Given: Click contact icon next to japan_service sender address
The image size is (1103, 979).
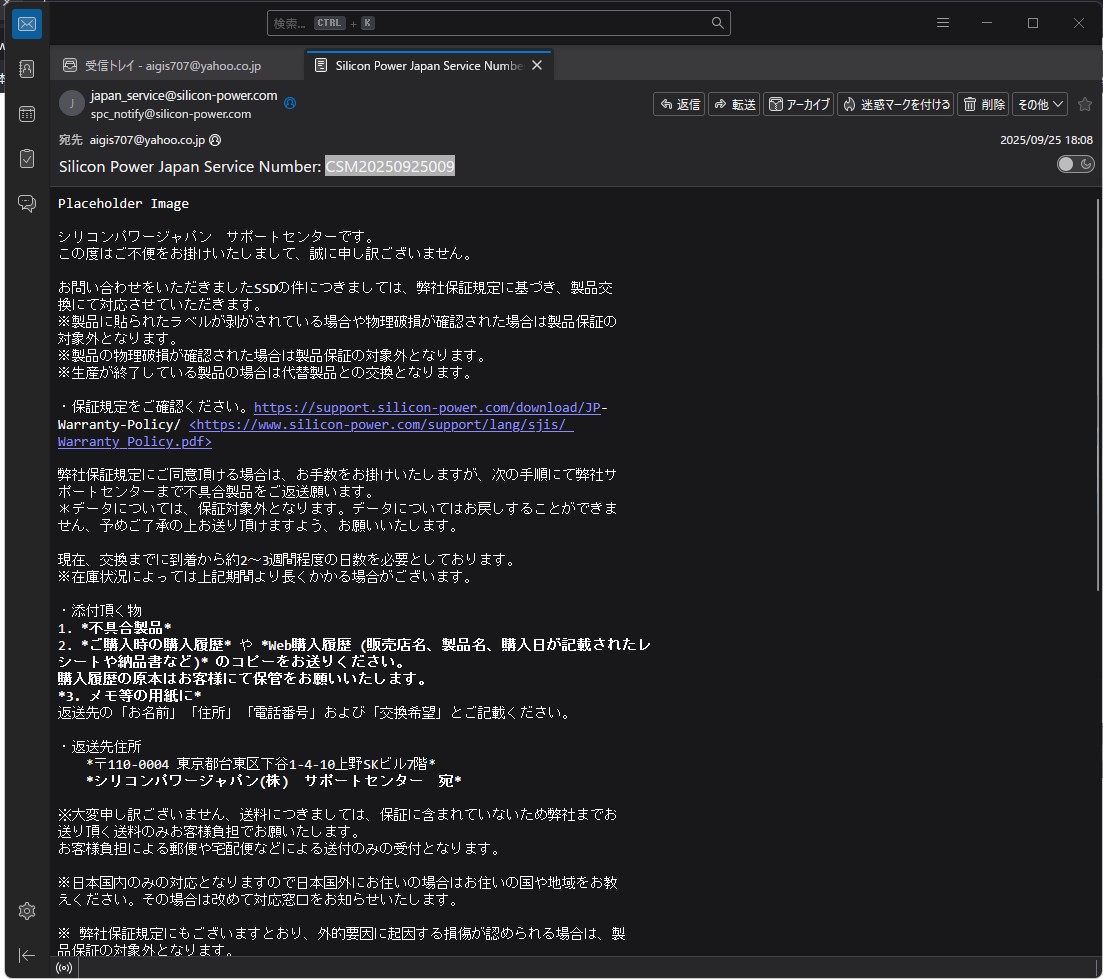Looking at the screenshot, I should pyautogui.click(x=290, y=102).
